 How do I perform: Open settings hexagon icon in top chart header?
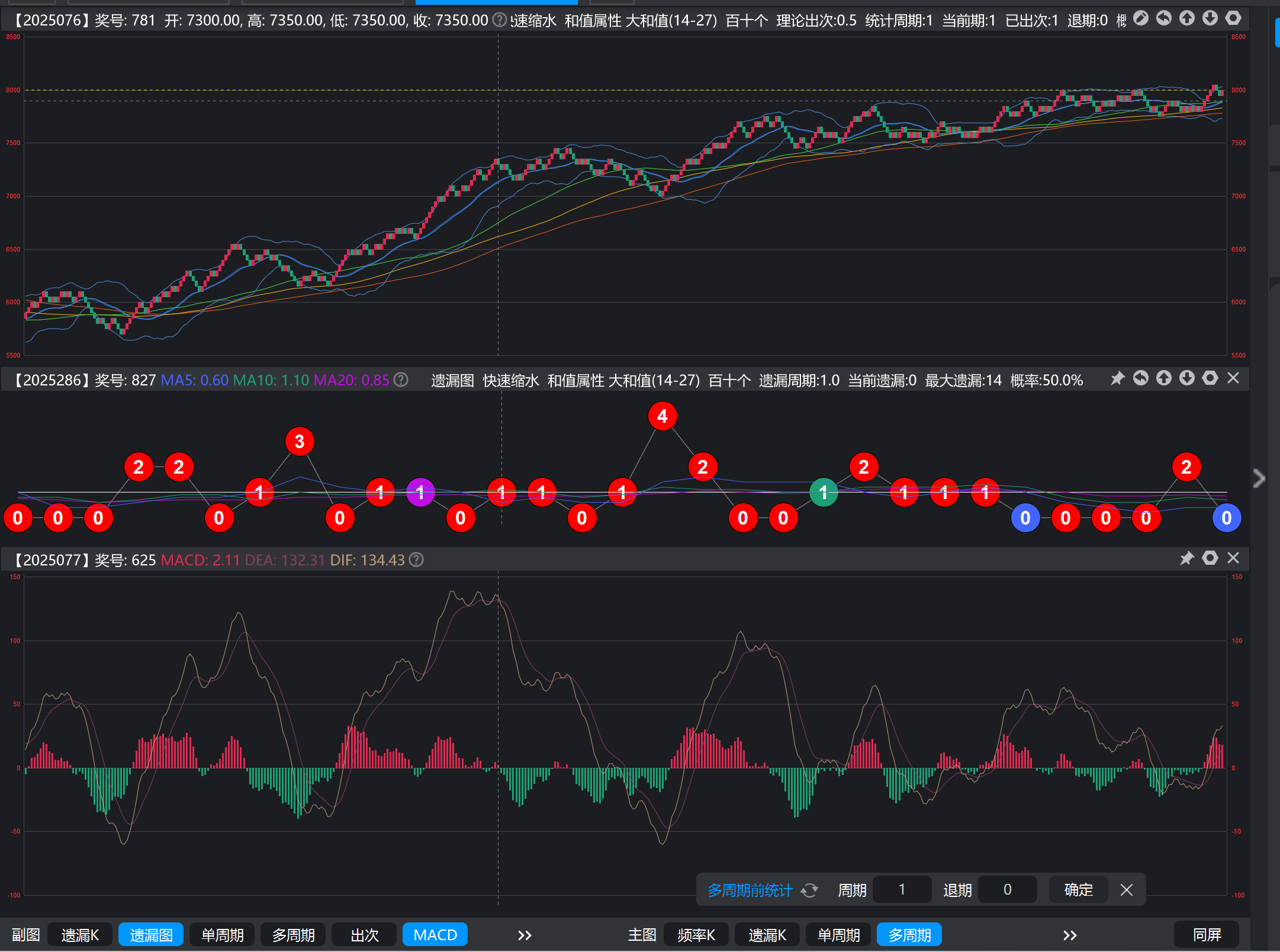(x=1233, y=18)
